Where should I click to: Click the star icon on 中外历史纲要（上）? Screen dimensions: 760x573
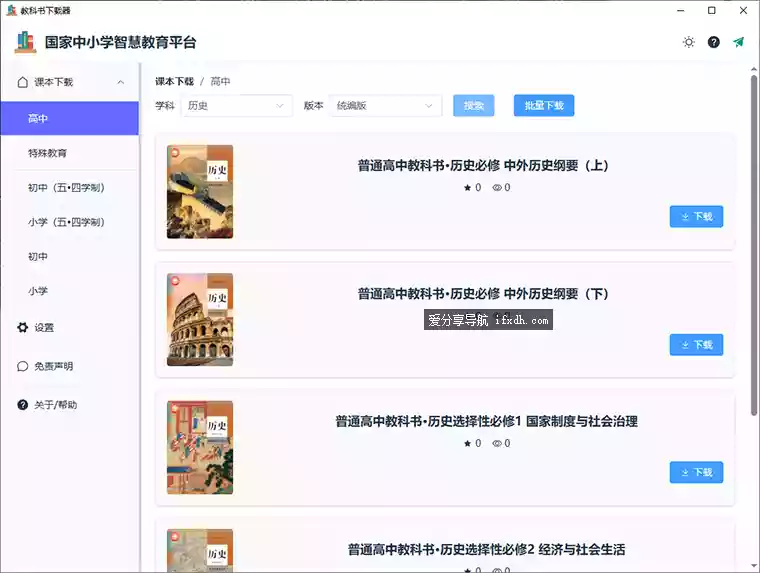(x=467, y=187)
